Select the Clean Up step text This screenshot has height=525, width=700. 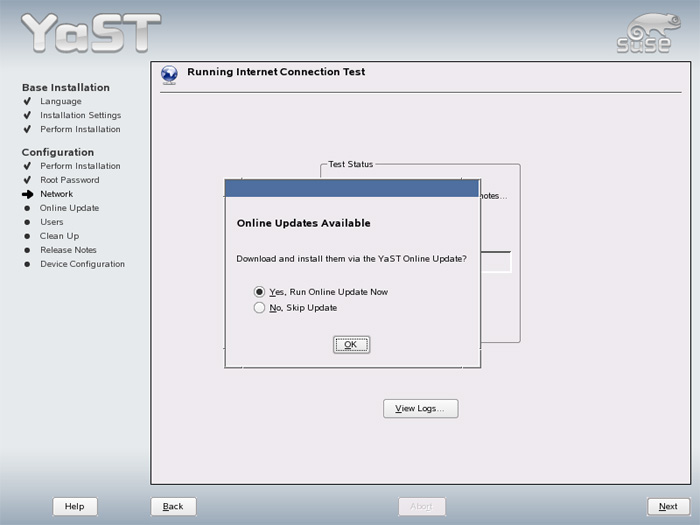tap(59, 236)
